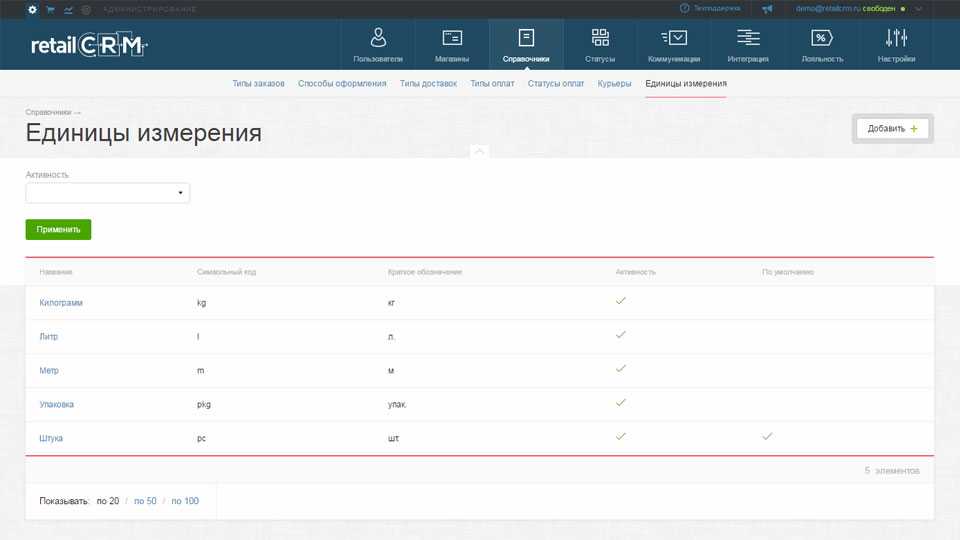This screenshot has height=540, width=960.
Task: Click the megaphone announcements icon
Action: click(767, 9)
